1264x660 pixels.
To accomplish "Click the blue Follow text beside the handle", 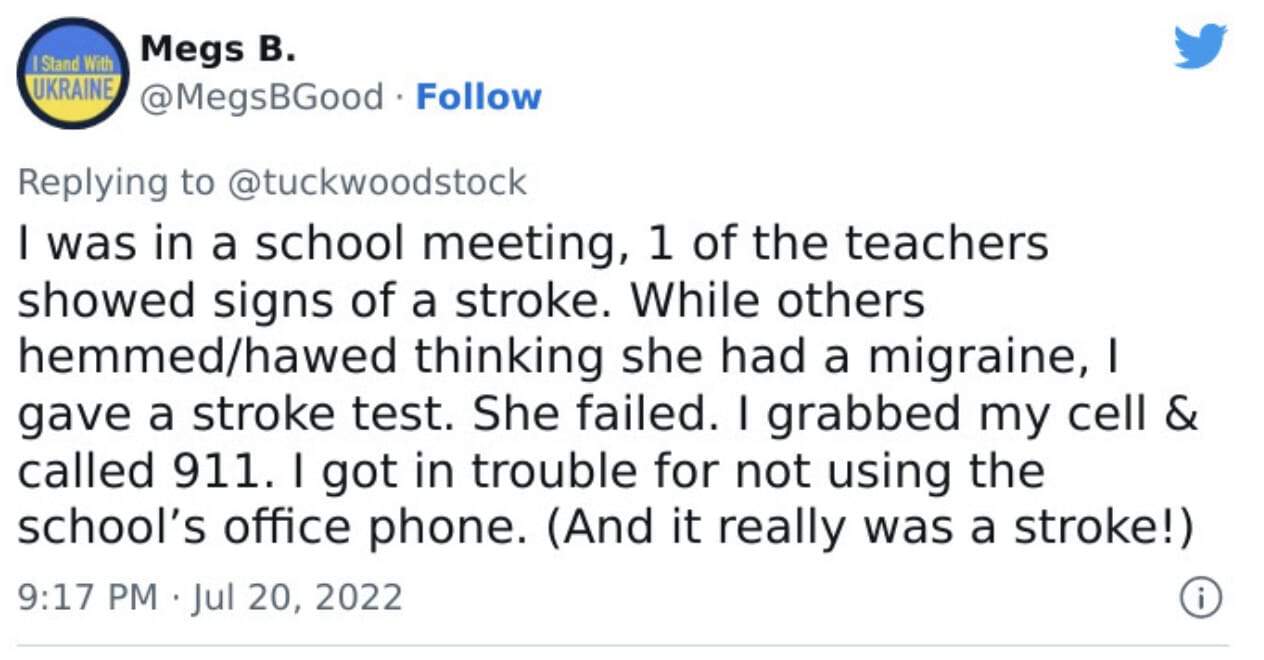I will 478,97.
